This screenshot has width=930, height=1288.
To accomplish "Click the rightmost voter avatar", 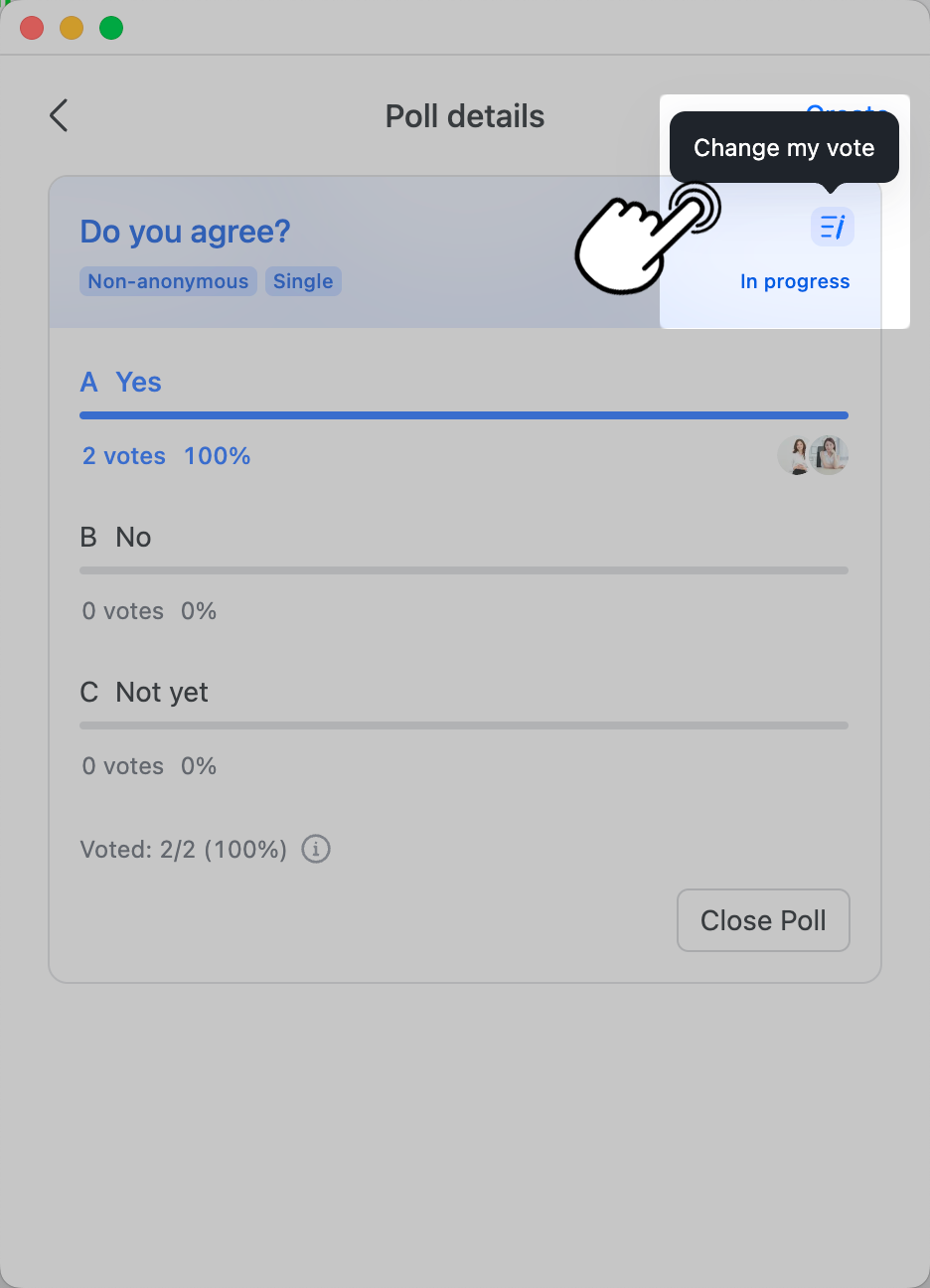I will [830, 454].
